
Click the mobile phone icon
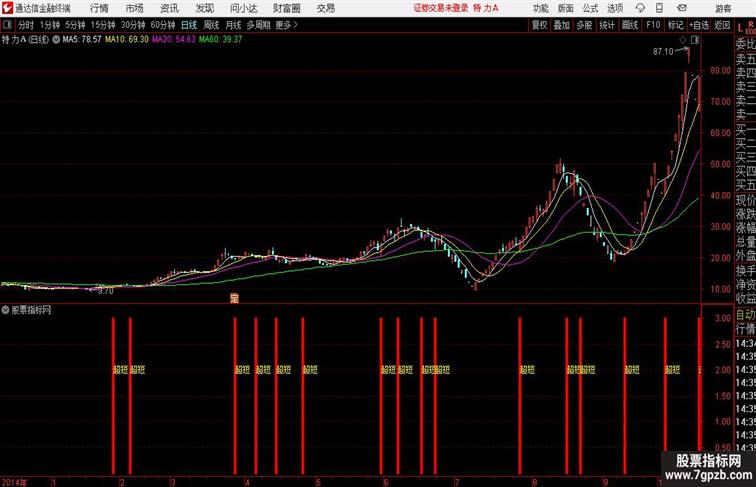point(659,8)
